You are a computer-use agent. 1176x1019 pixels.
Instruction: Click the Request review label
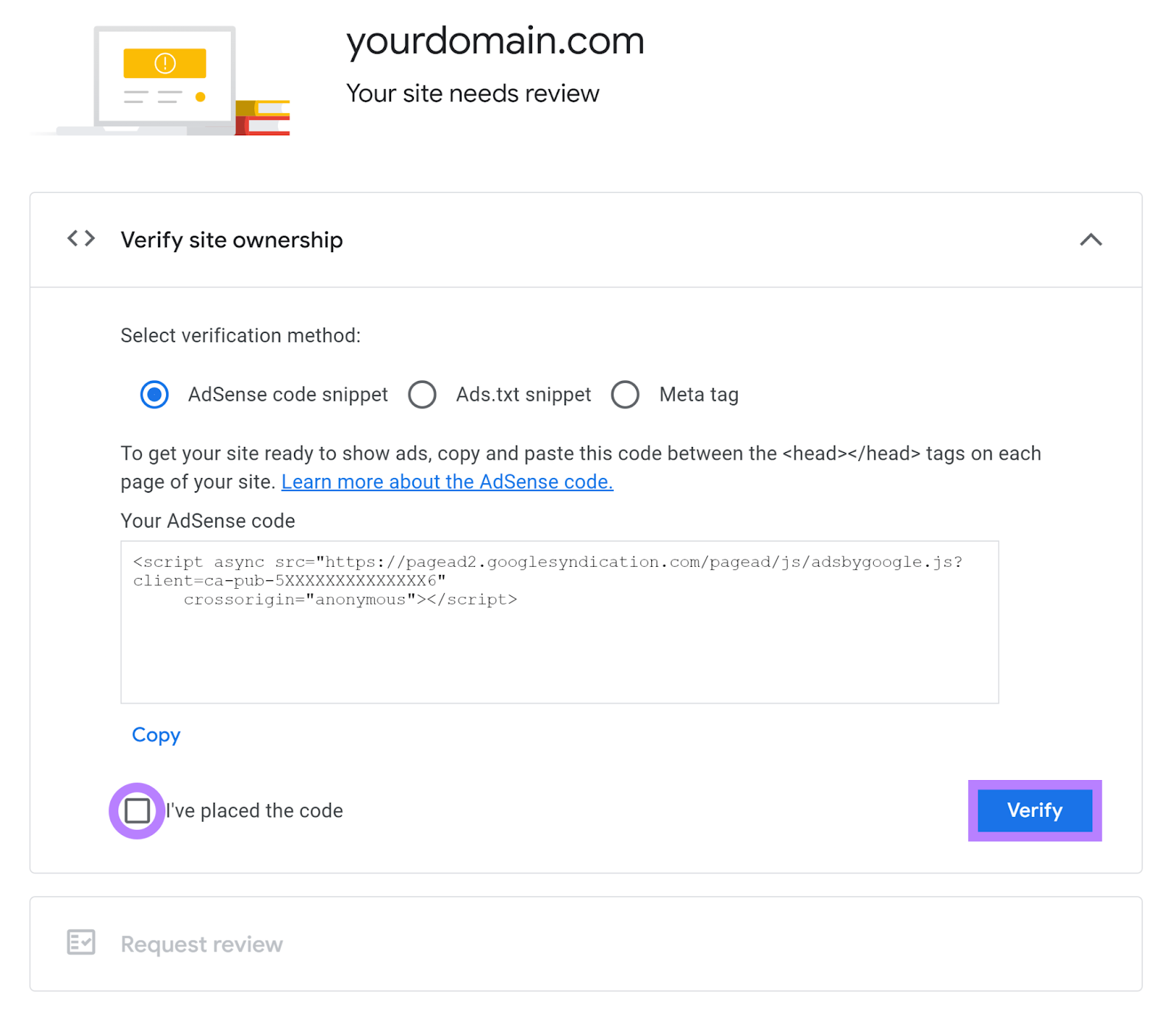(201, 943)
